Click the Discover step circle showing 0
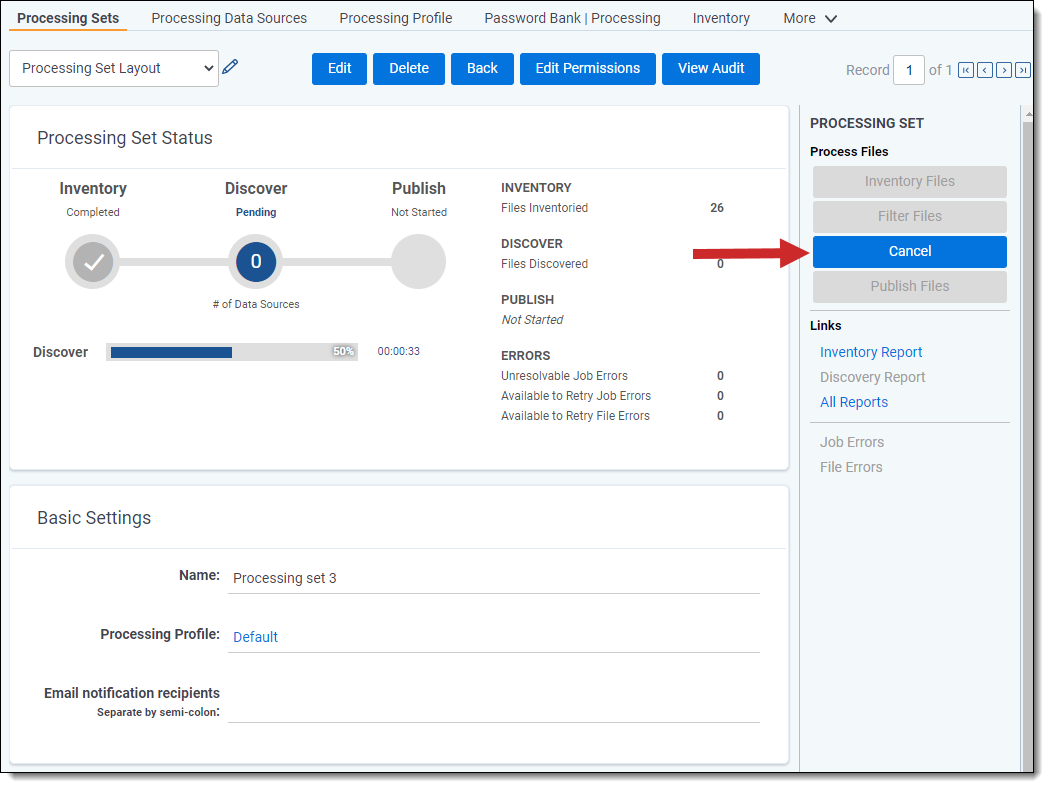The image size is (1049, 788). (x=256, y=262)
